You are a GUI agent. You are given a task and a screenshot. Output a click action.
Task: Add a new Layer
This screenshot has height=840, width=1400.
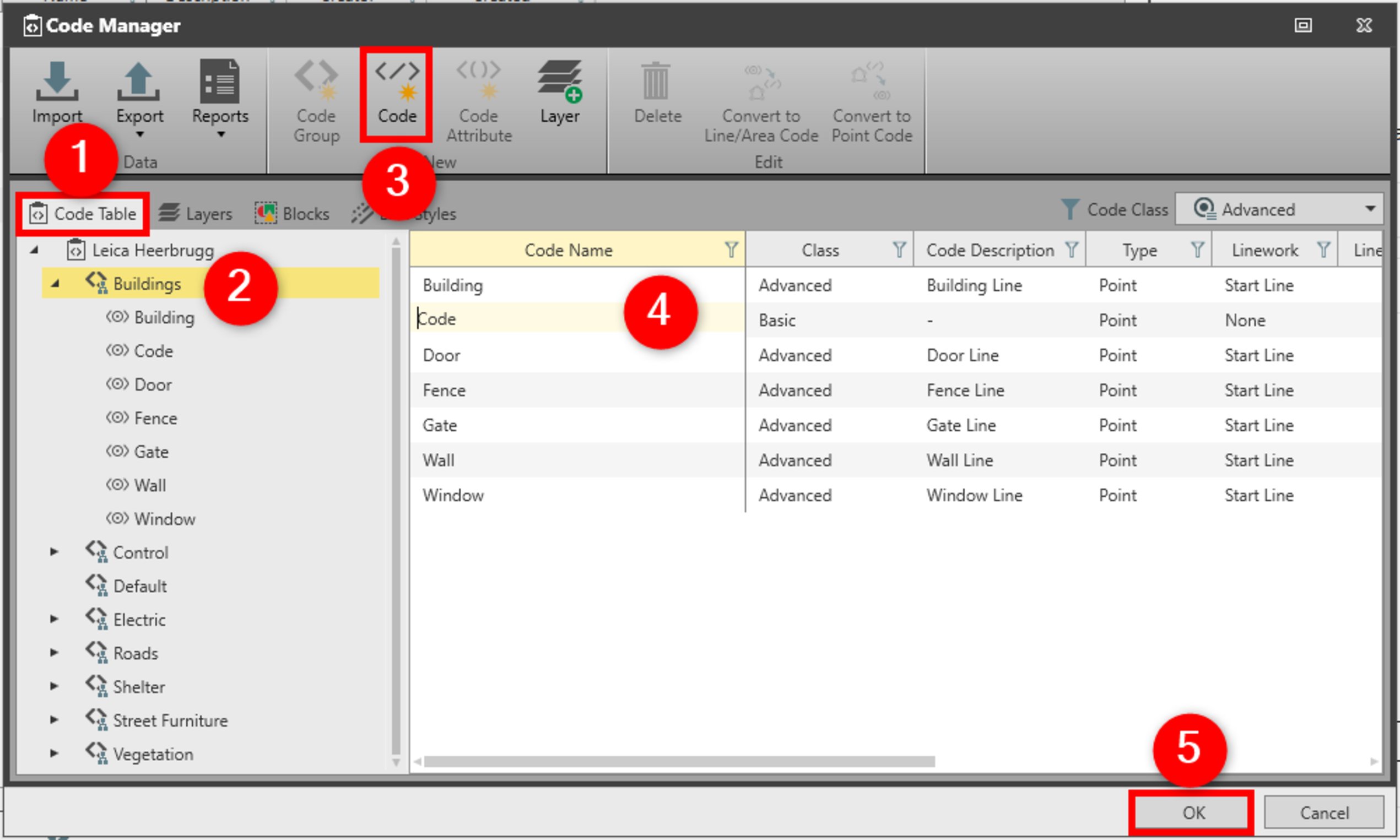pos(560,93)
